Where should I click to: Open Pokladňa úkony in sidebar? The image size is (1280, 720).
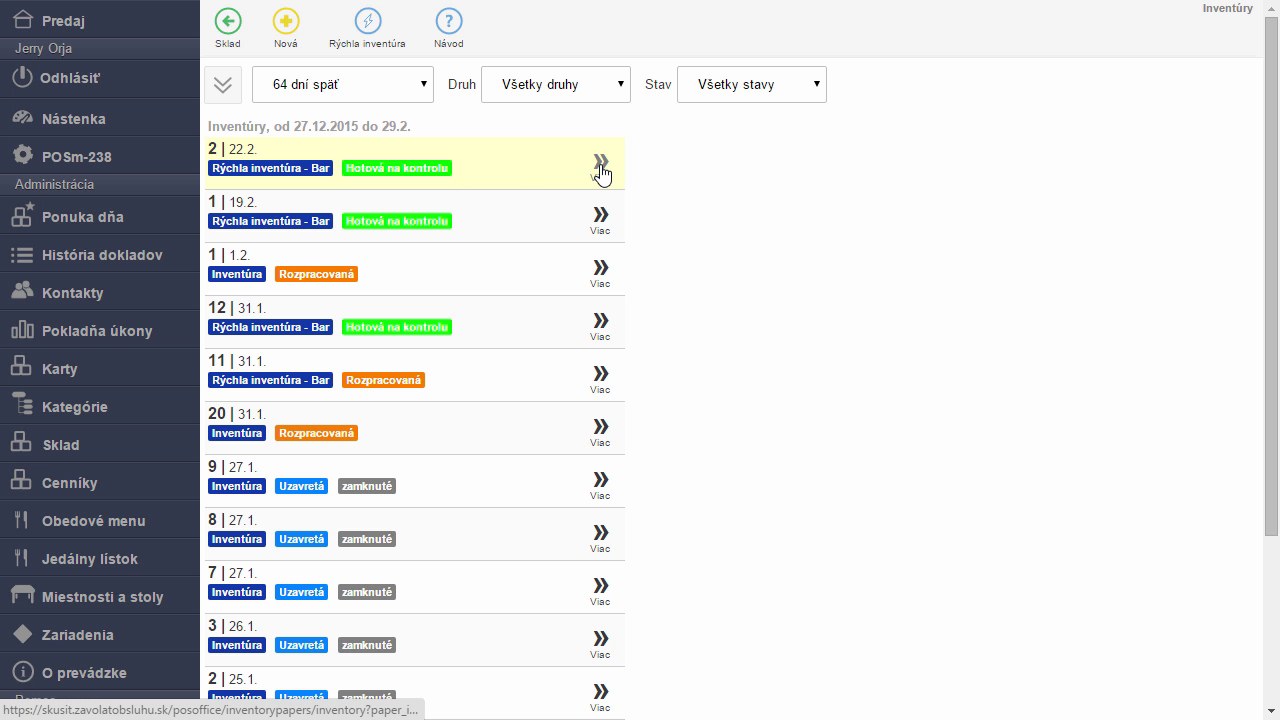(100, 330)
